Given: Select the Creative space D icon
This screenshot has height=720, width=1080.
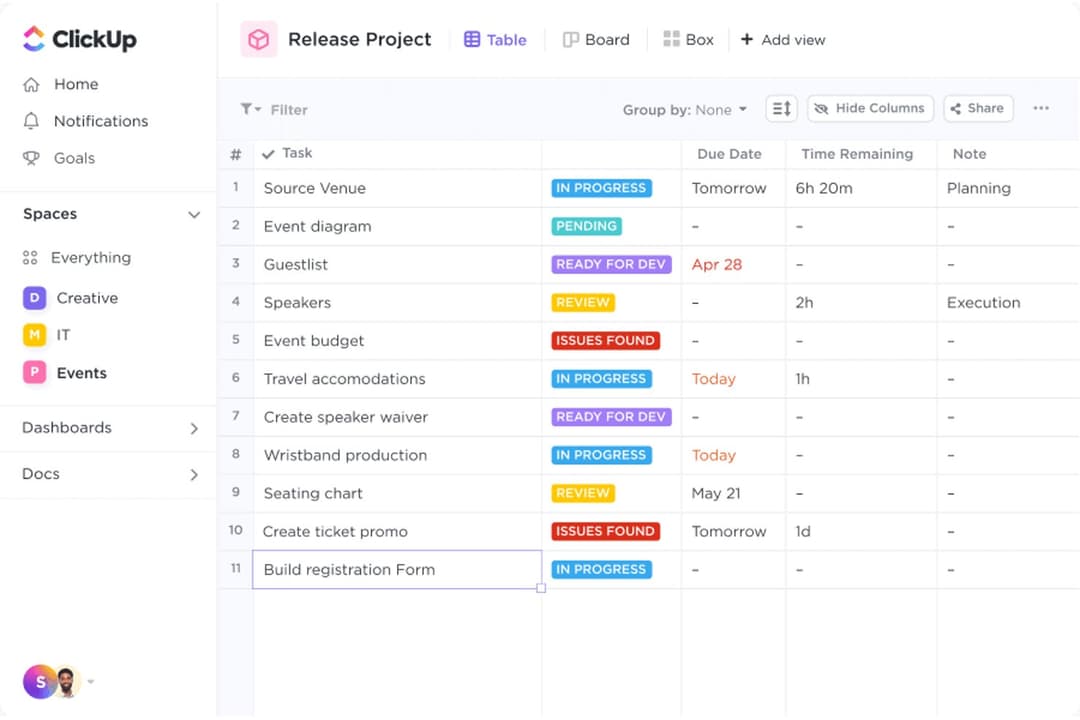Looking at the screenshot, I should tap(34, 298).
